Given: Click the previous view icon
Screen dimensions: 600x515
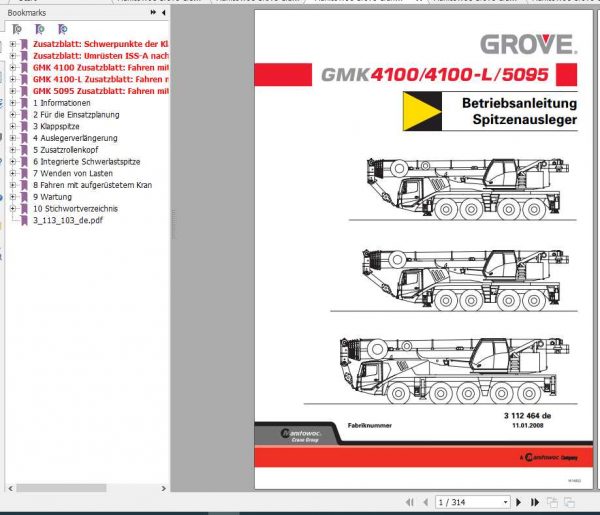Looking at the screenshot, I should (552, 502).
